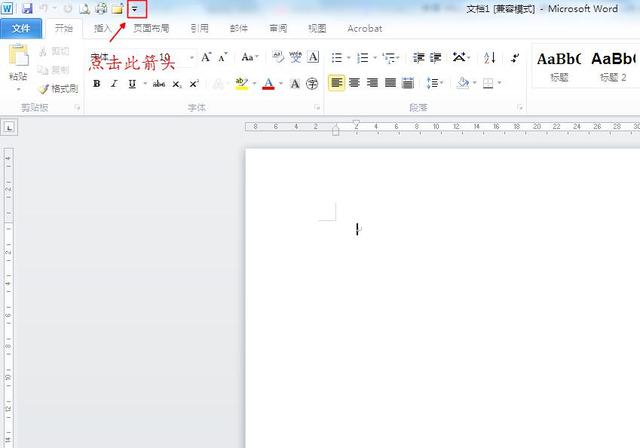Apply strikethrough formatting
The image size is (640, 448).
tap(158, 83)
